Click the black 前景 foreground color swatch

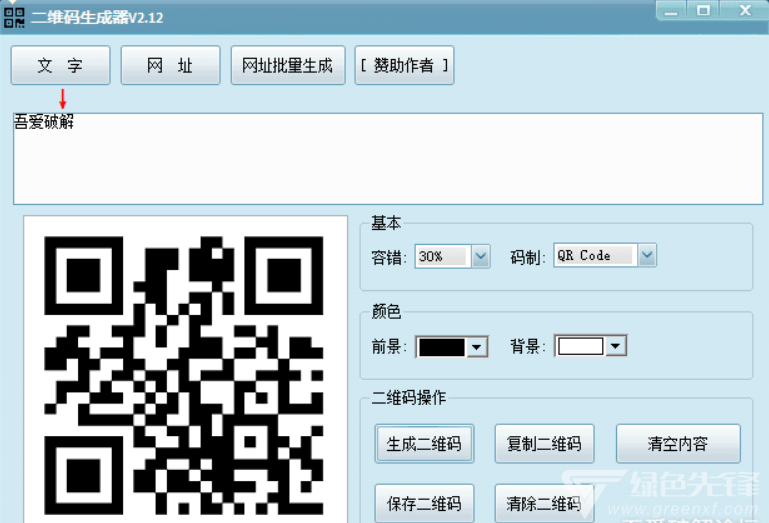tap(441, 347)
